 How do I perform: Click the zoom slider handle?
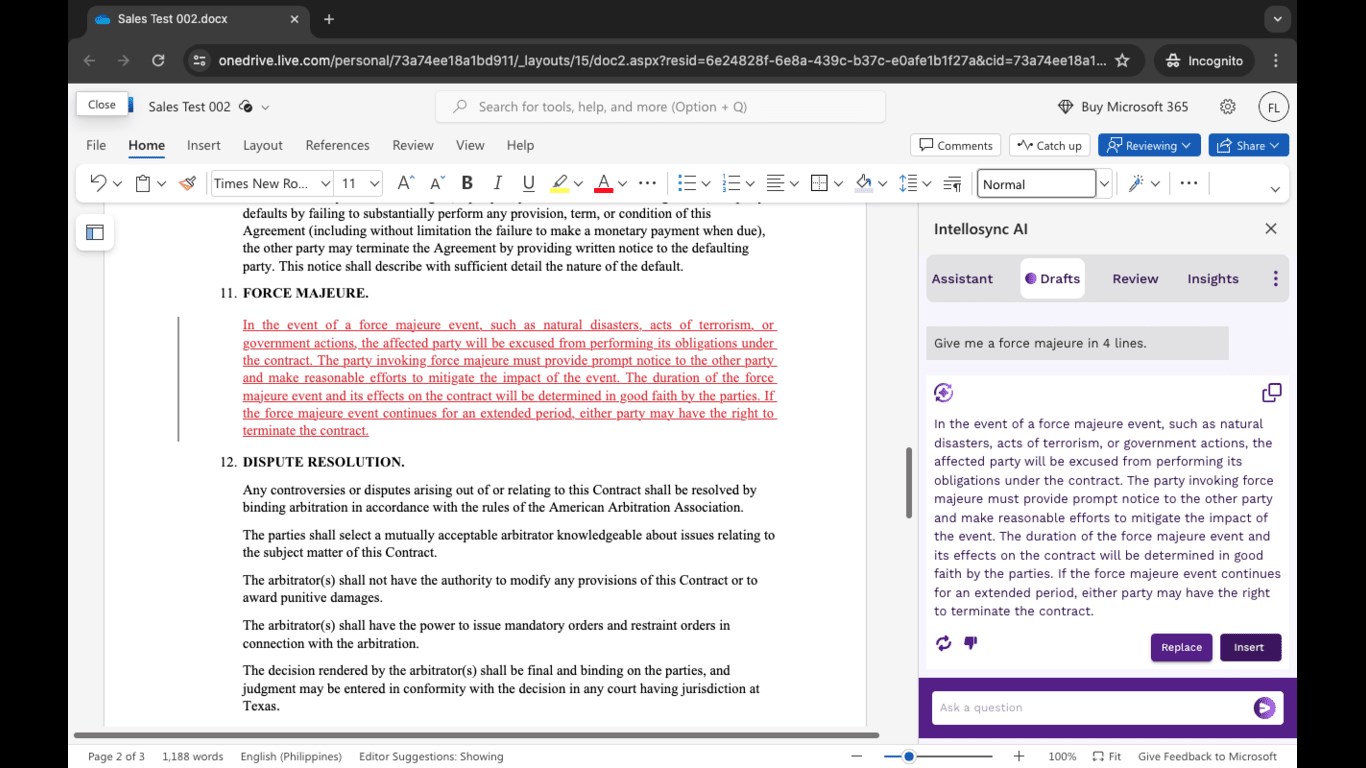click(x=909, y=756)
